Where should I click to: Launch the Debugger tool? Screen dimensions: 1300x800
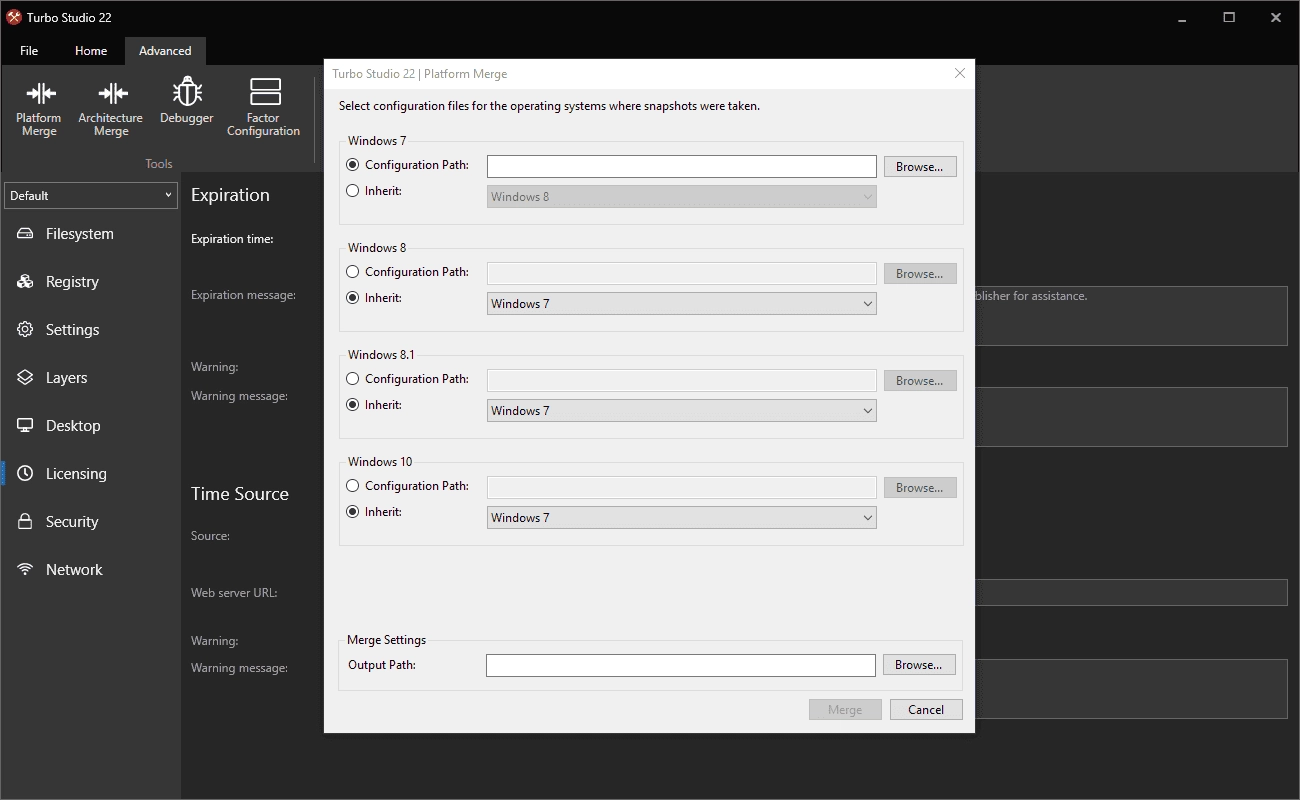(187, 103)
